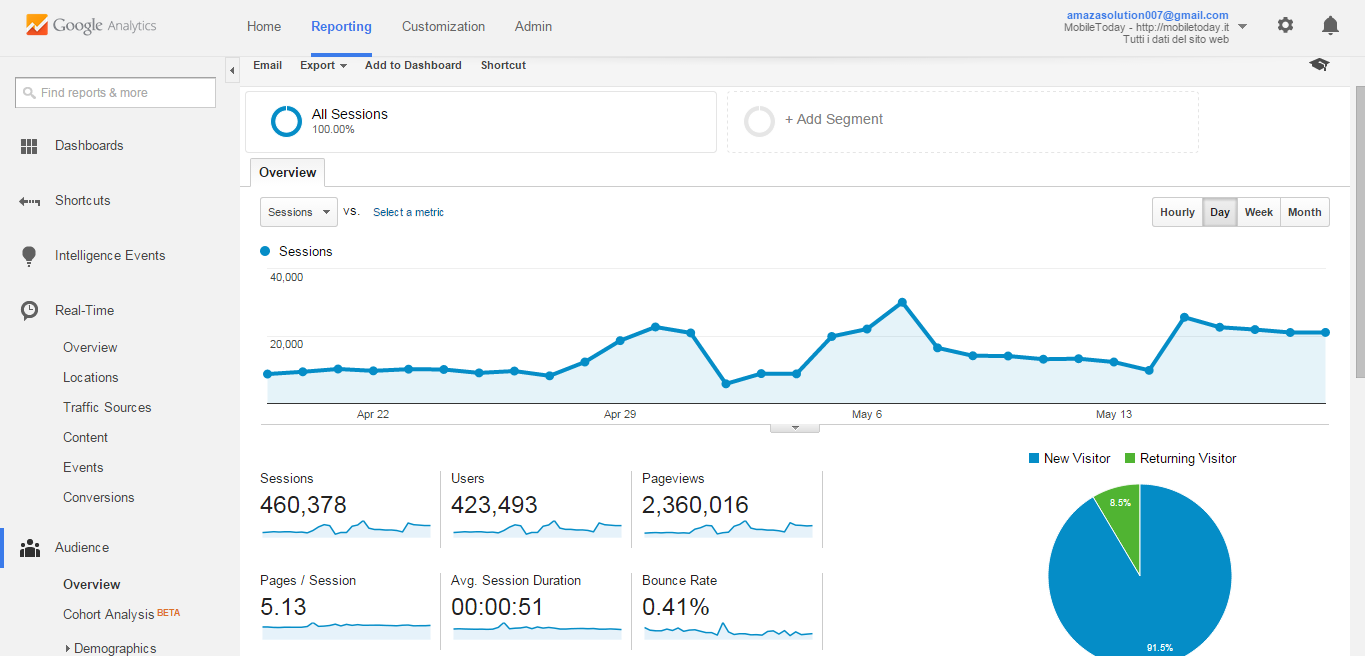This screenshot has height=656, width=1365.
Task: Click the Add to Dashboard button
Action: click(x=412, y=65)
